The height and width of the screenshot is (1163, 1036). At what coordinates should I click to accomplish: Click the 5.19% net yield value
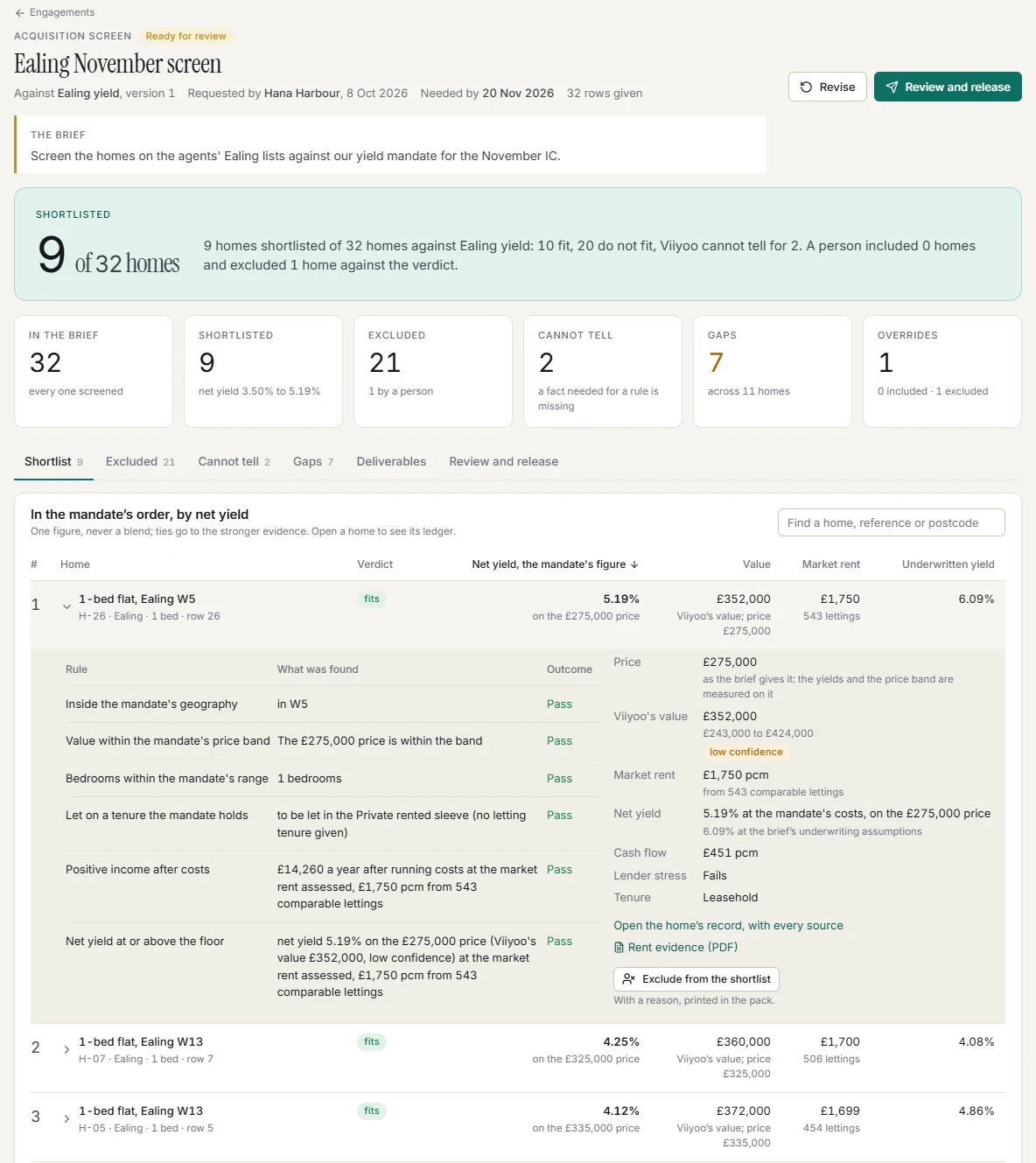click(x=621, y=599)
